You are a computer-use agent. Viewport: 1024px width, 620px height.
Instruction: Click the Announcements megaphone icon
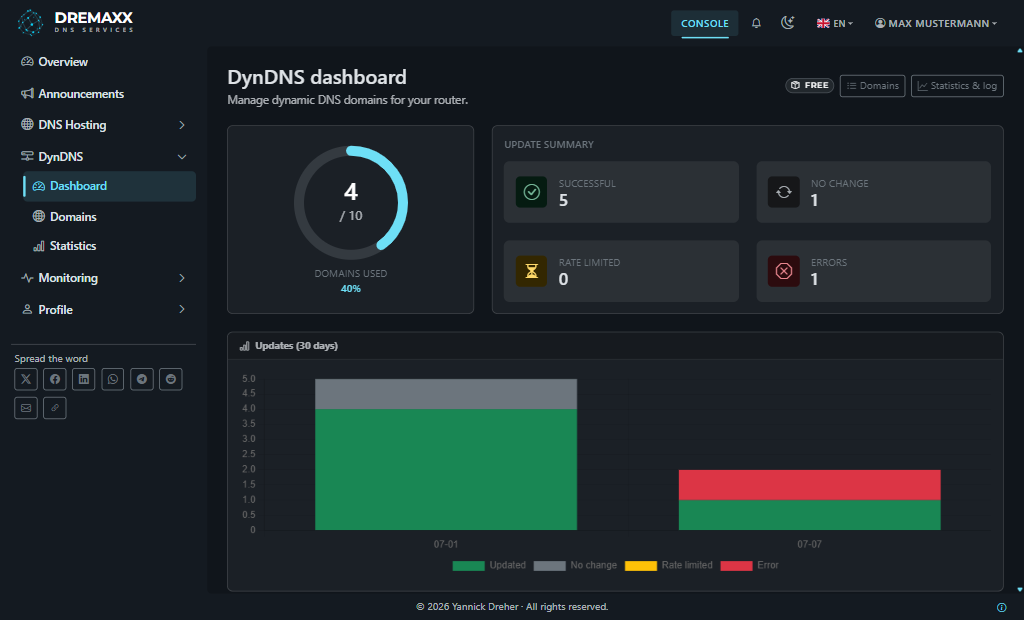pyautogui.click(x=27, y=93)
